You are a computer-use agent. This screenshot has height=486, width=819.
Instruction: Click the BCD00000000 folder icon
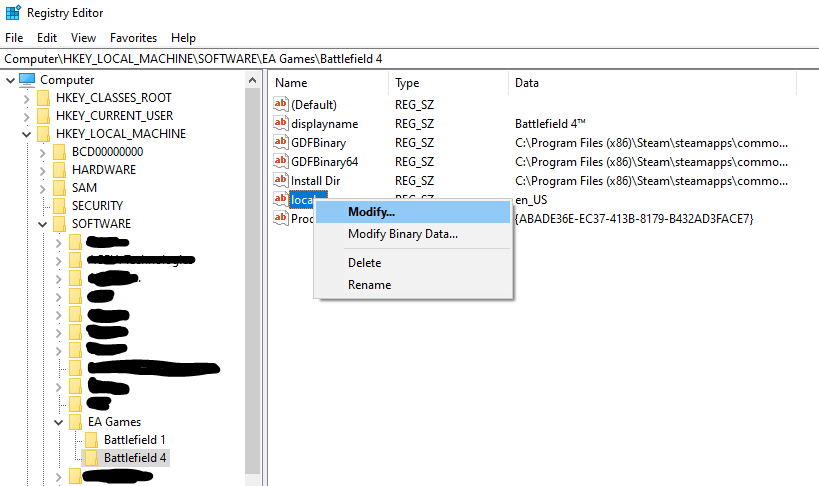(60, 152)
